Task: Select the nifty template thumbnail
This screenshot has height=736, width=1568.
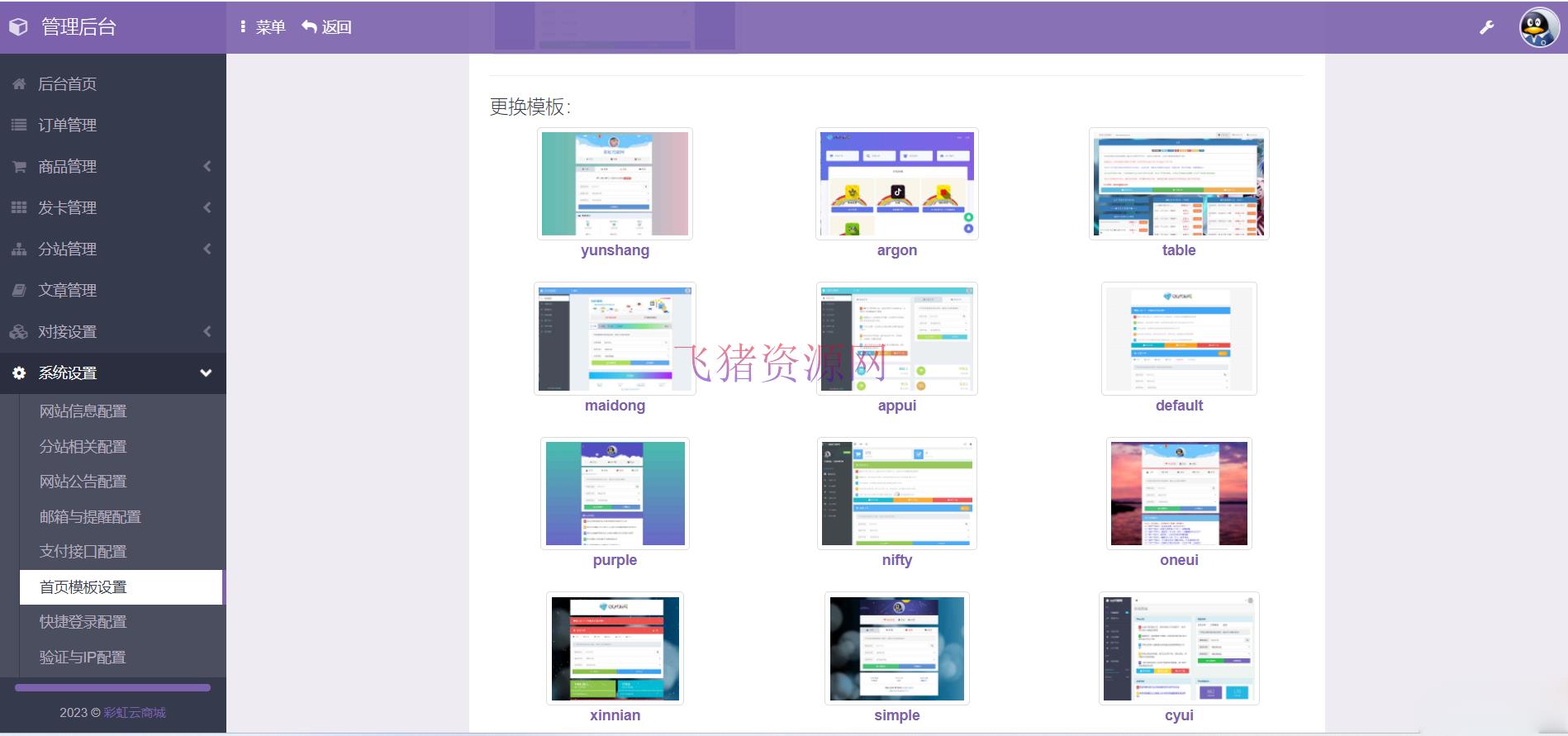Action: [x=897, y=493]
